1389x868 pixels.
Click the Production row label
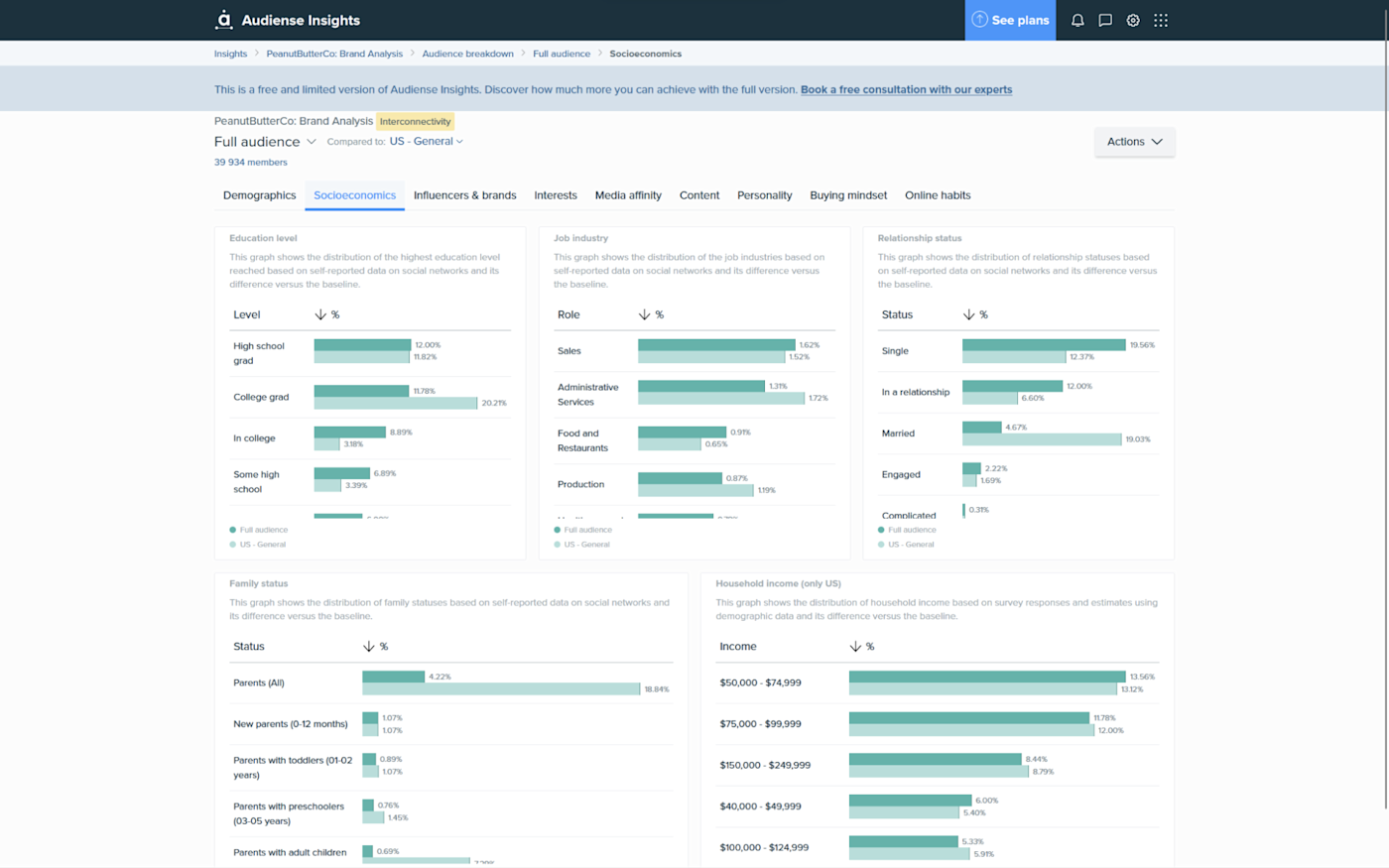point(581,485)
